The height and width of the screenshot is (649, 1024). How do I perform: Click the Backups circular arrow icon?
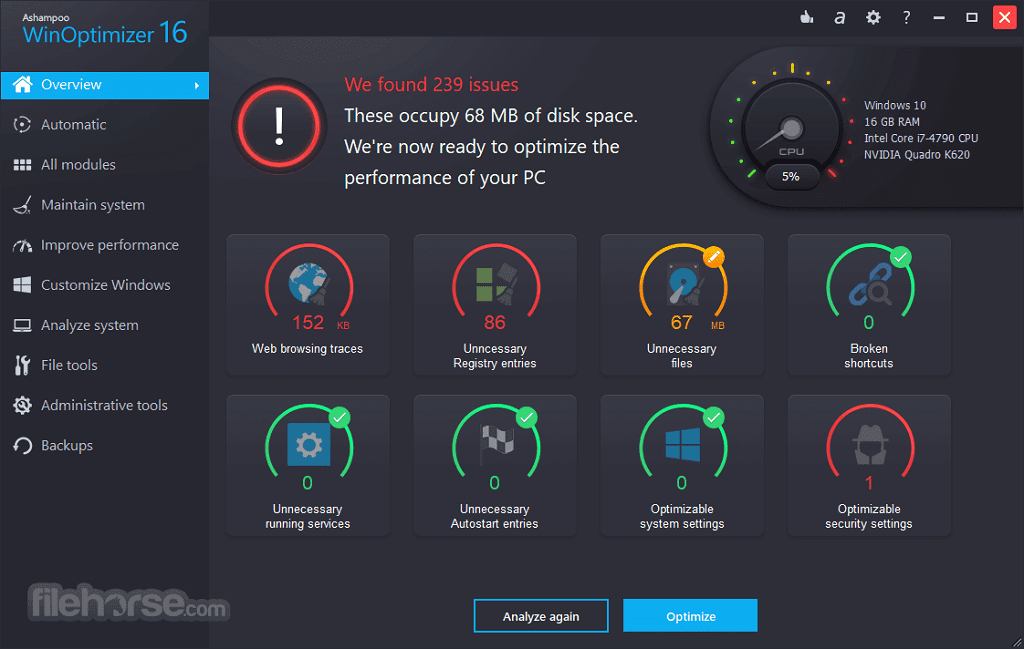[22, 446]
